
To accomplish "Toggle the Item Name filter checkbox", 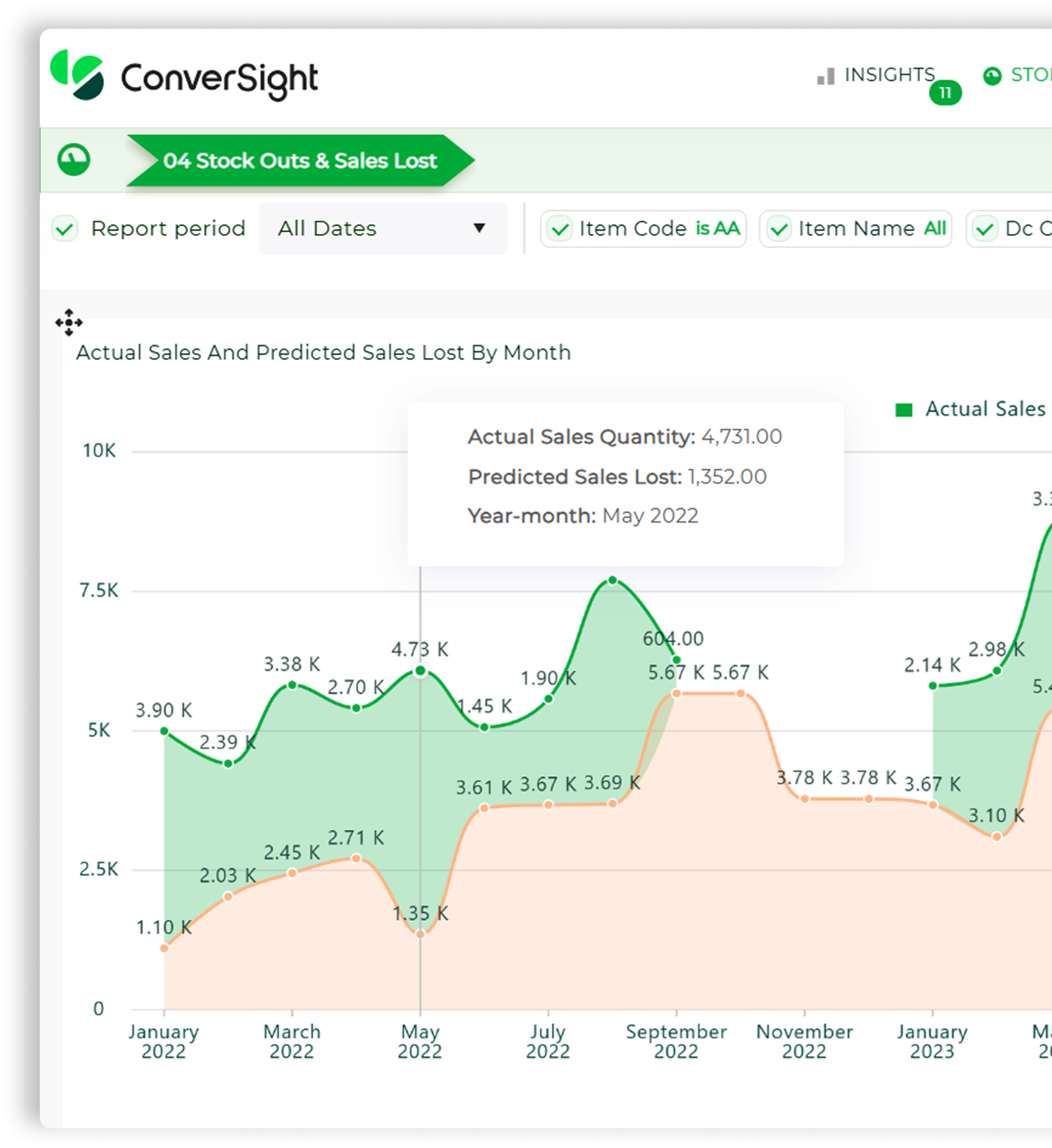I will point(778,229).
